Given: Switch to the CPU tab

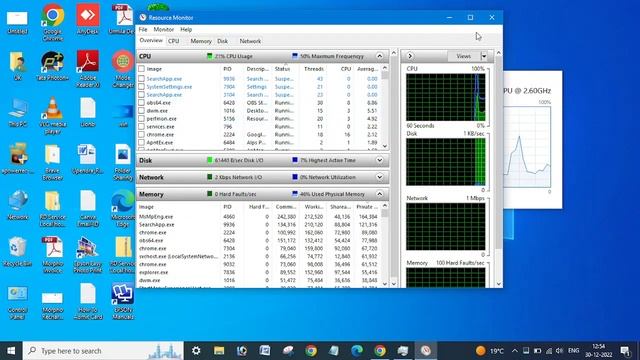Looking at the screenshot, I should [x=173, y=41].
